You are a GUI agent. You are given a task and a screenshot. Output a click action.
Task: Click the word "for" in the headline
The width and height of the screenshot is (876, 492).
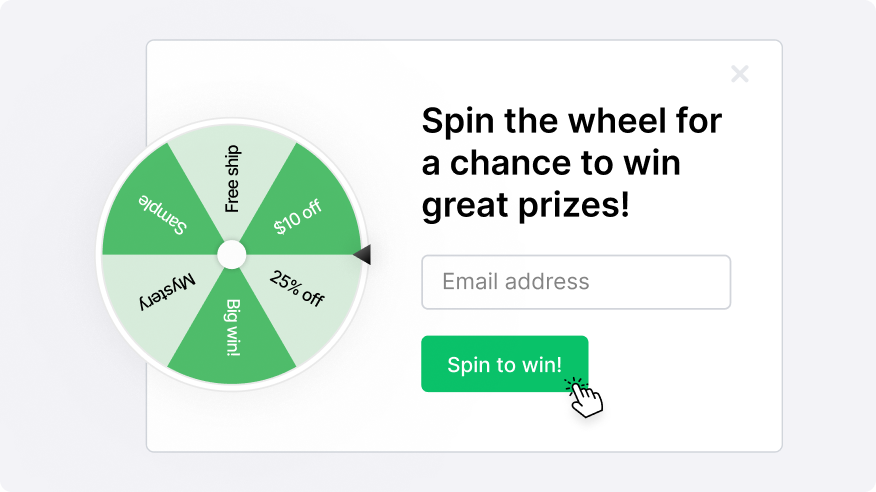coord(699,121)
